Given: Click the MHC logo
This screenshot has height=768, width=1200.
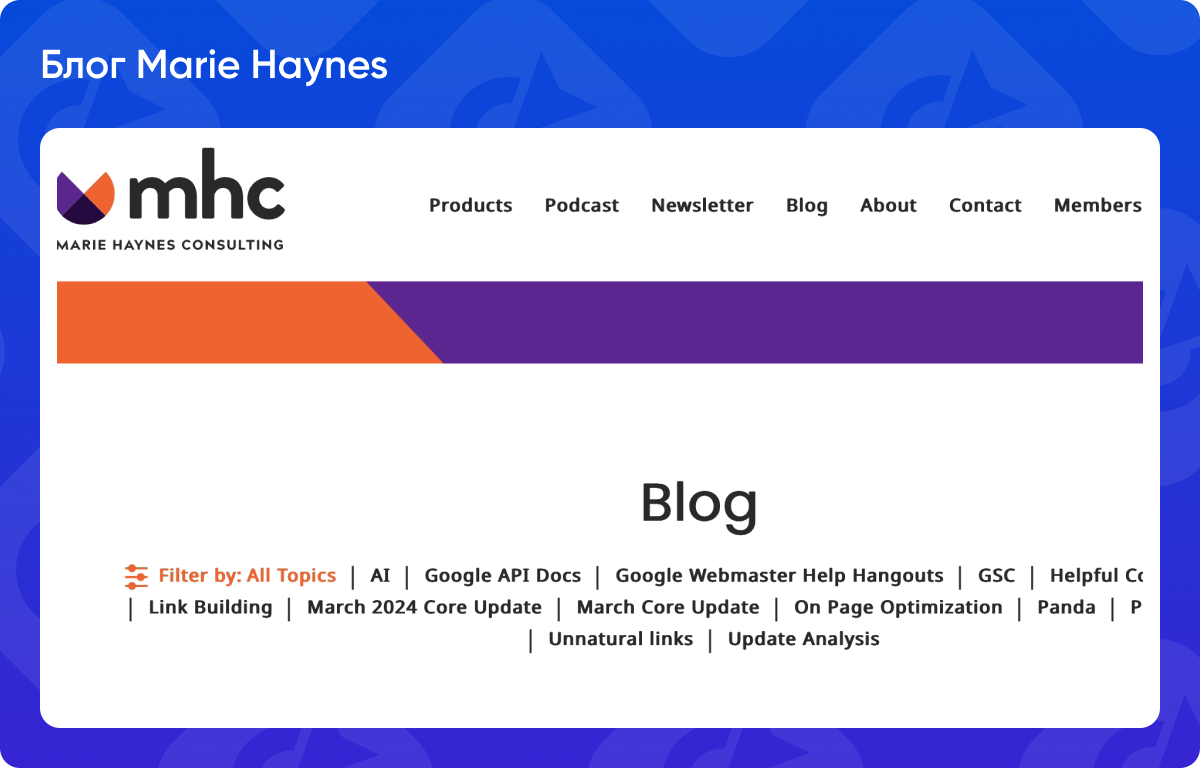Looking at the screenshot, I should coord(170,195).
